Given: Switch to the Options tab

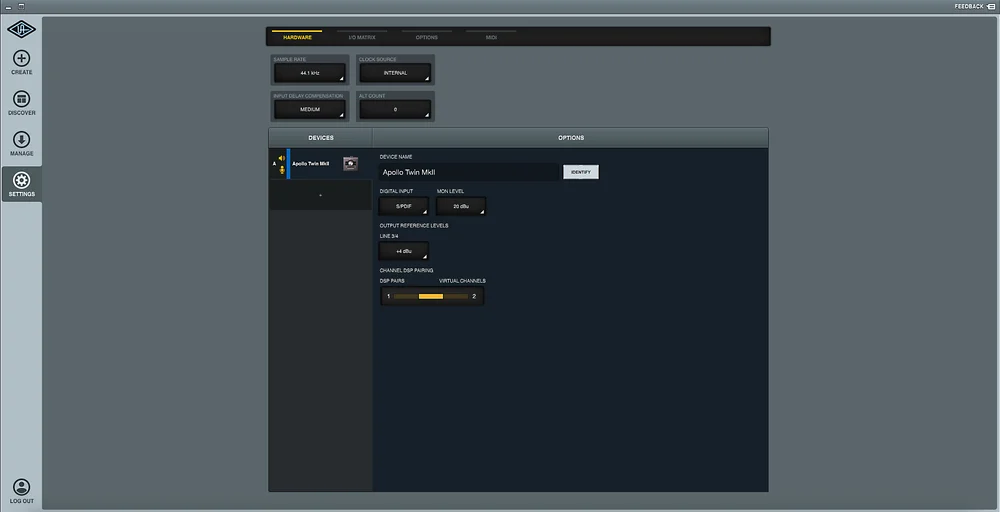Looking at the screenshot, I should click(x=427, y=37).
